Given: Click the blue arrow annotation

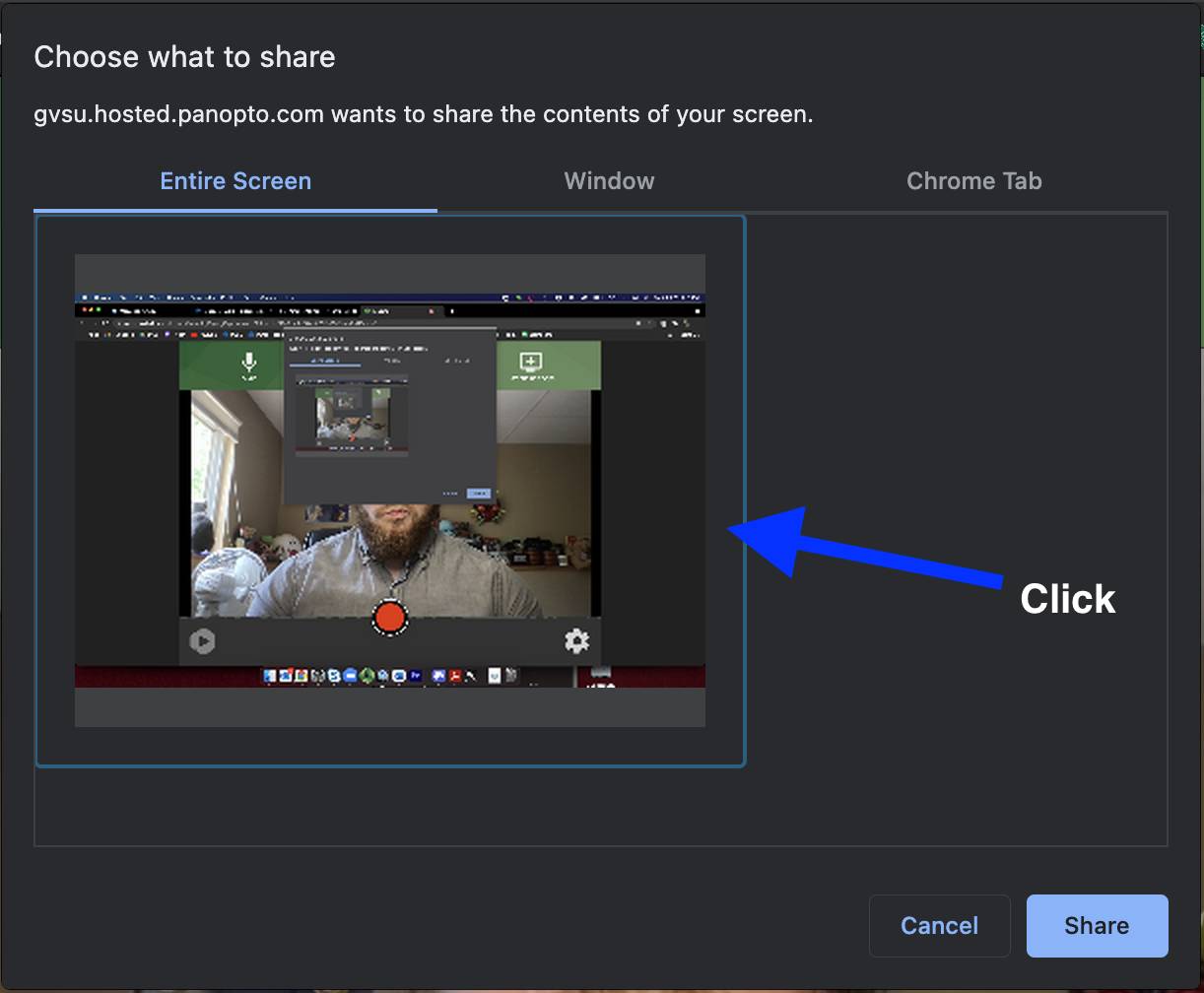Looking at the screenshot, I should pos(867,555).
